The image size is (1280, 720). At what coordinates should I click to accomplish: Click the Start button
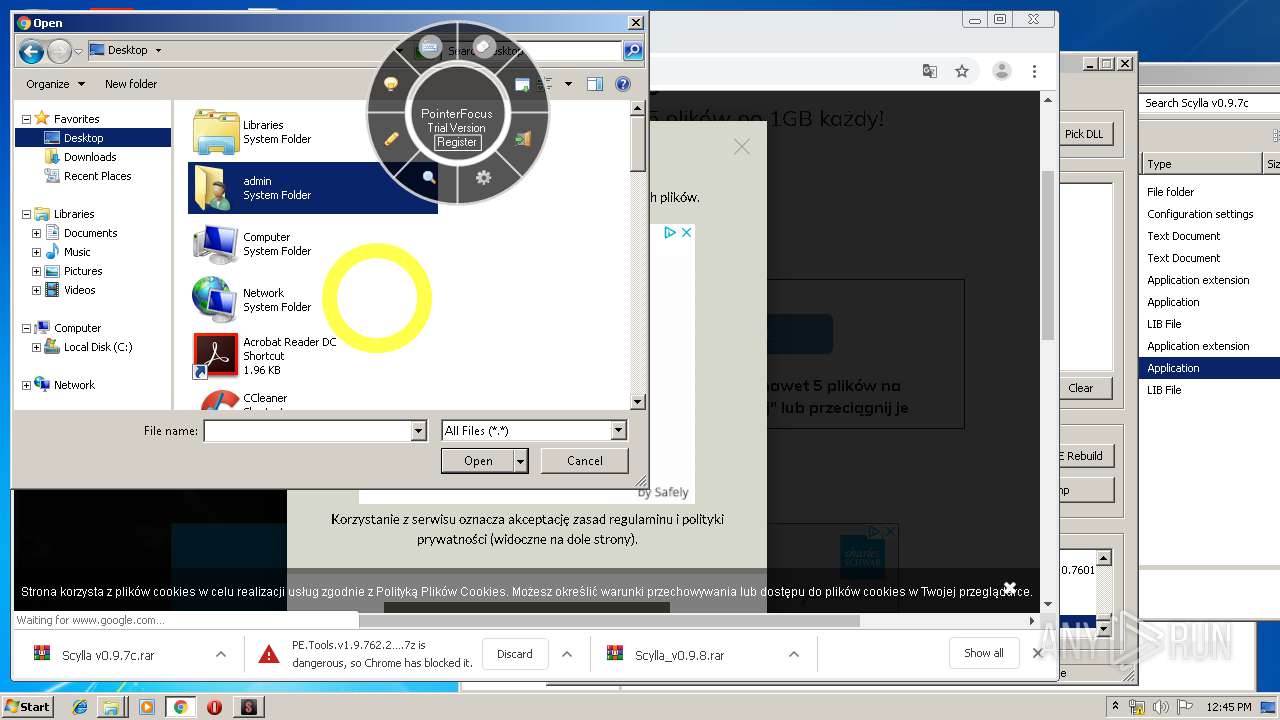[x=27, y=706]
